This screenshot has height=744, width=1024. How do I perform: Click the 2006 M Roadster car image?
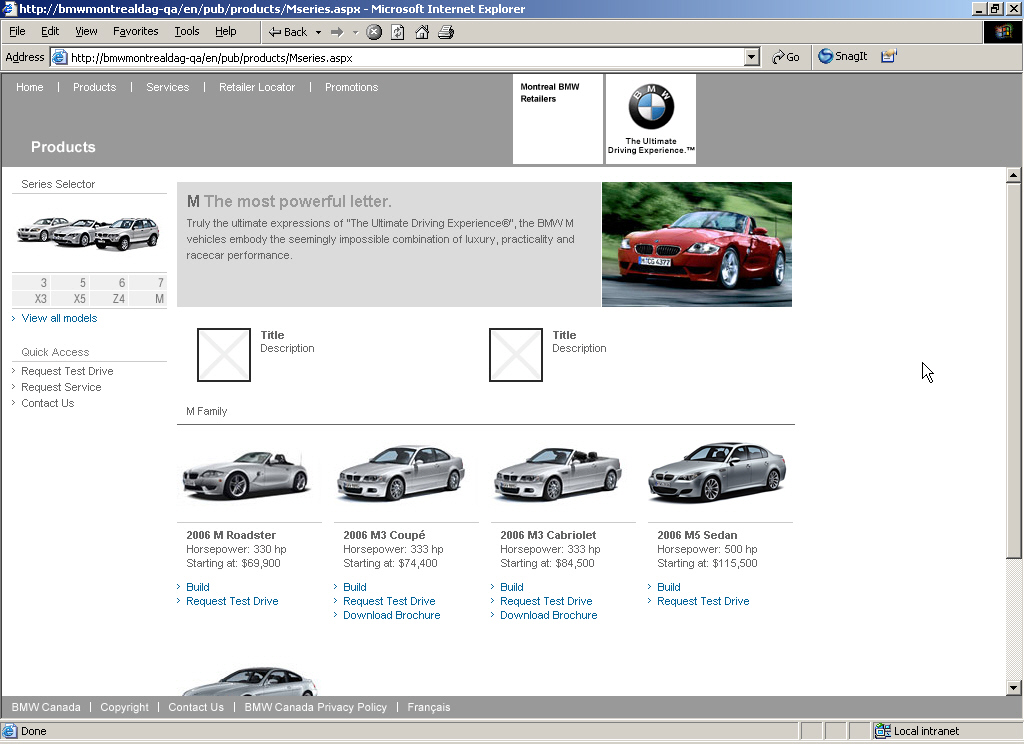point(246,474)
